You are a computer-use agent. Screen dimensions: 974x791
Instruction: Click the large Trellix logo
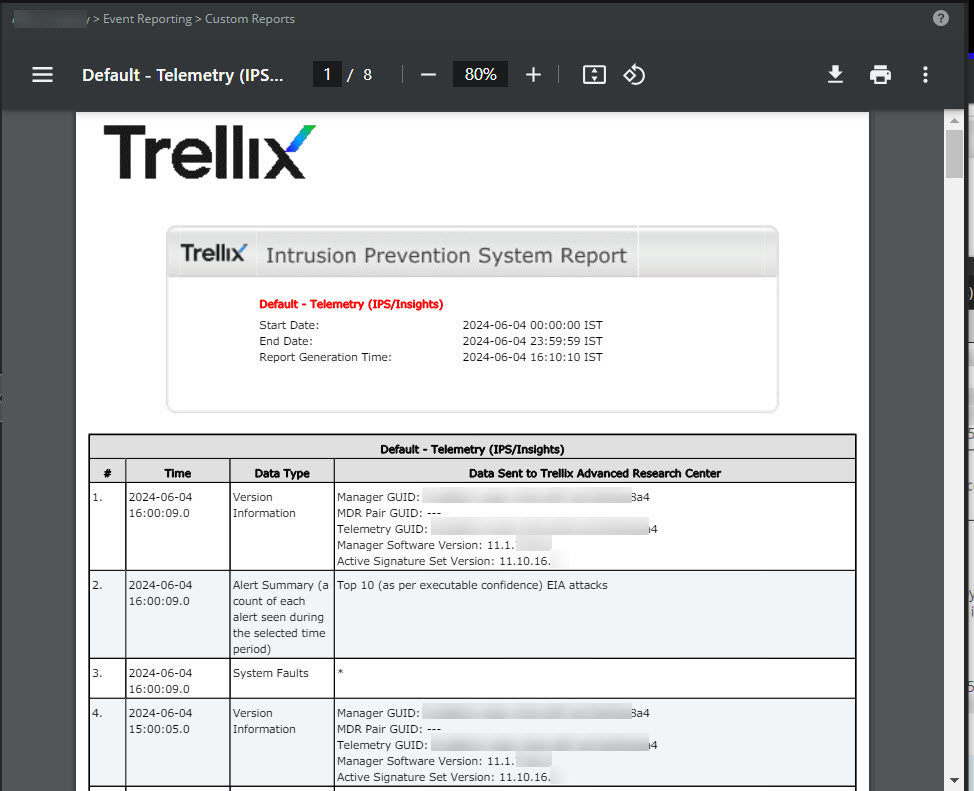[209, 152]
